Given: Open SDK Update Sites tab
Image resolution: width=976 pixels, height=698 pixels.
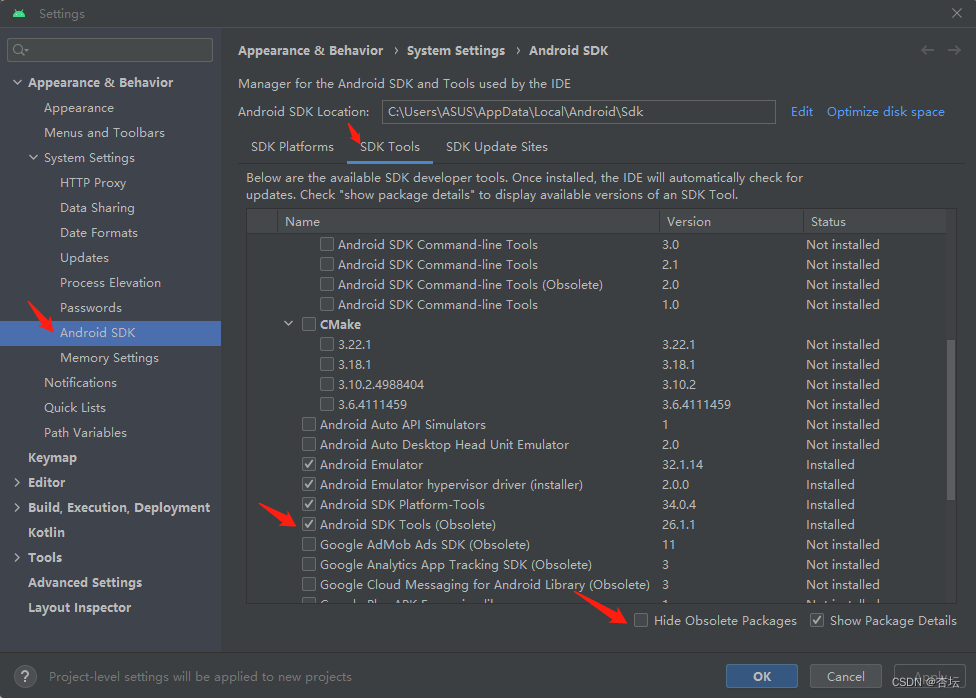Looking at the screenshot, I should (x=497, y=147).
